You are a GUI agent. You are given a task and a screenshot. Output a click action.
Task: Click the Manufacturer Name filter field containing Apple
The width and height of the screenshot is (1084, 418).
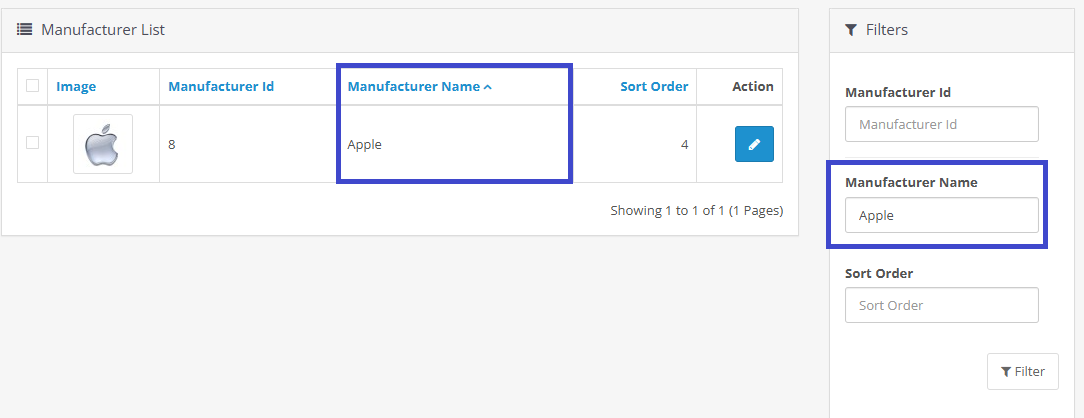tap(941, 215)
